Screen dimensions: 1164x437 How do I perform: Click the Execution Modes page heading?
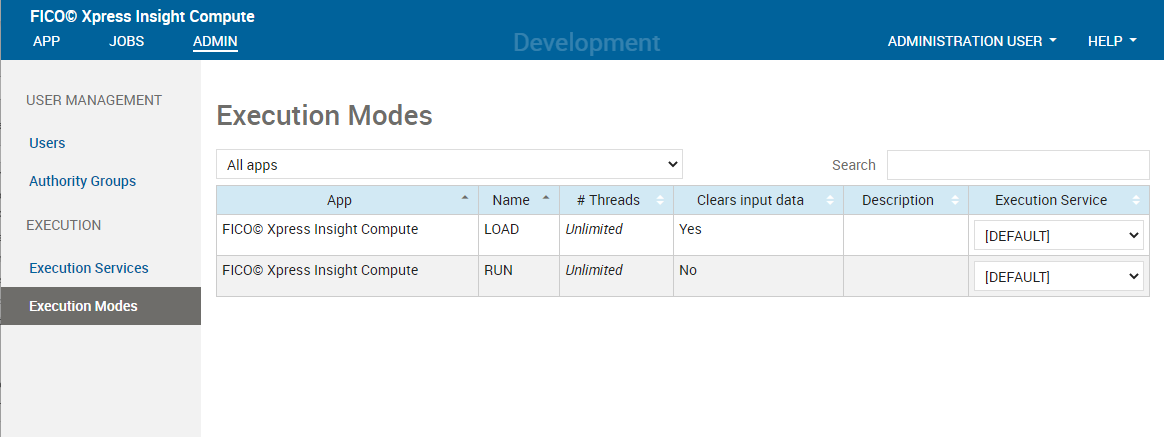pyautogui.click(x=324, y=116)
